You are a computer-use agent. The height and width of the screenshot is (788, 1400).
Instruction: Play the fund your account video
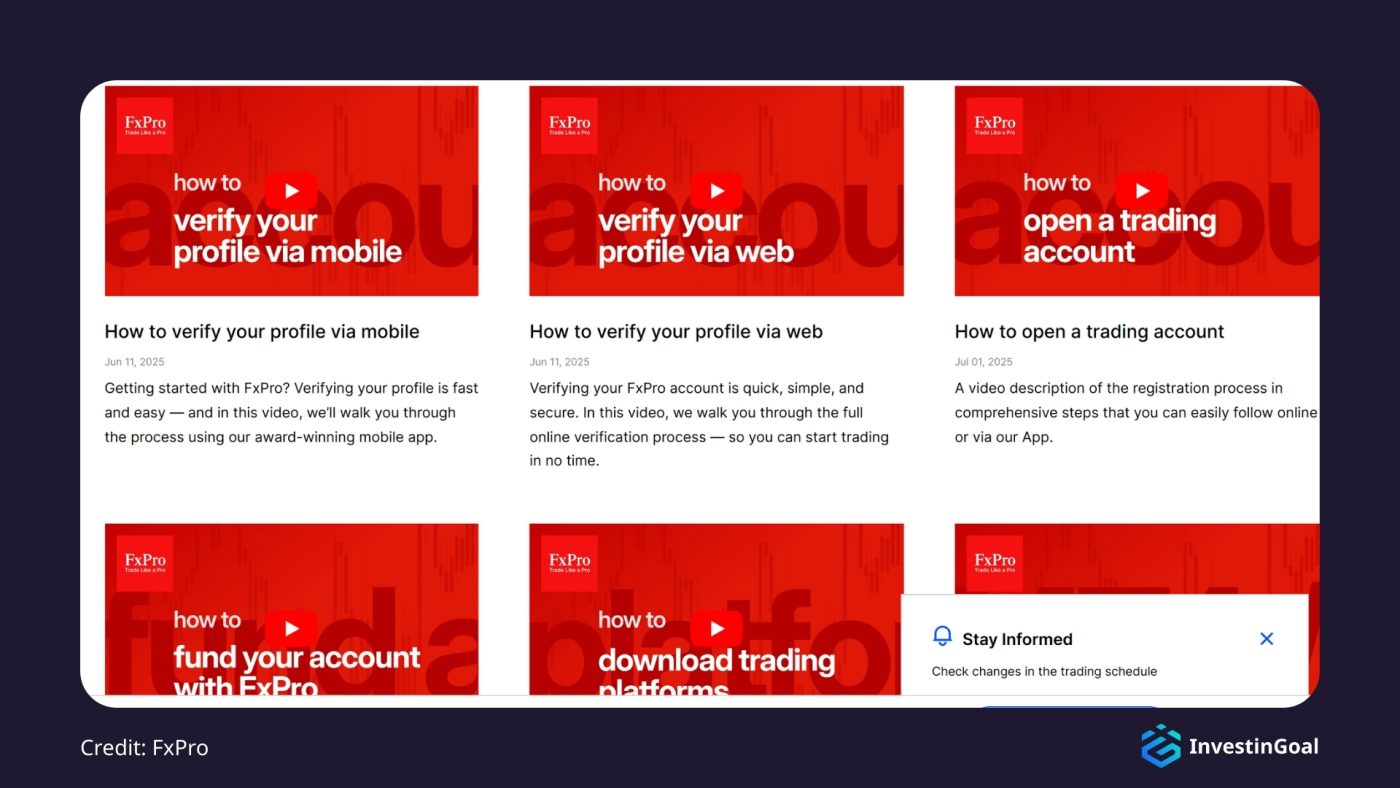pyautogui.click(x=291, y=628)
